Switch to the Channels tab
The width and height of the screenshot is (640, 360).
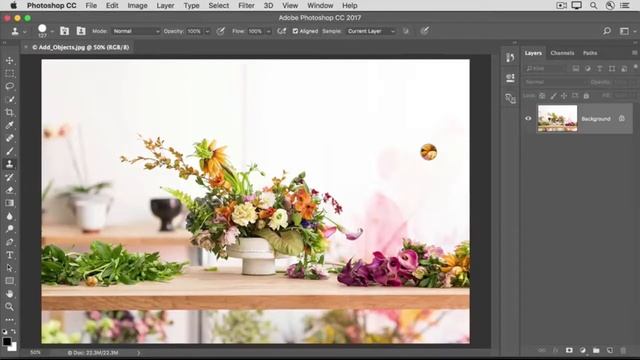tap(562, 53)
